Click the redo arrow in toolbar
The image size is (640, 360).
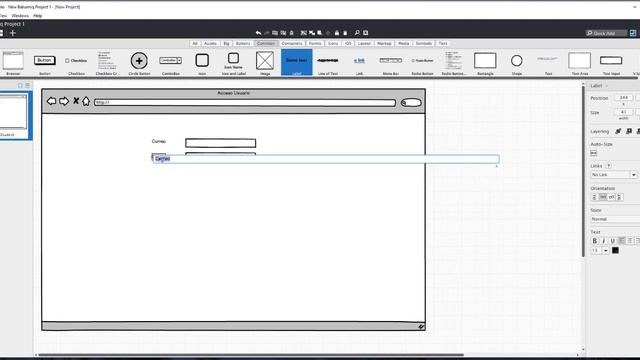pos(267,33)
